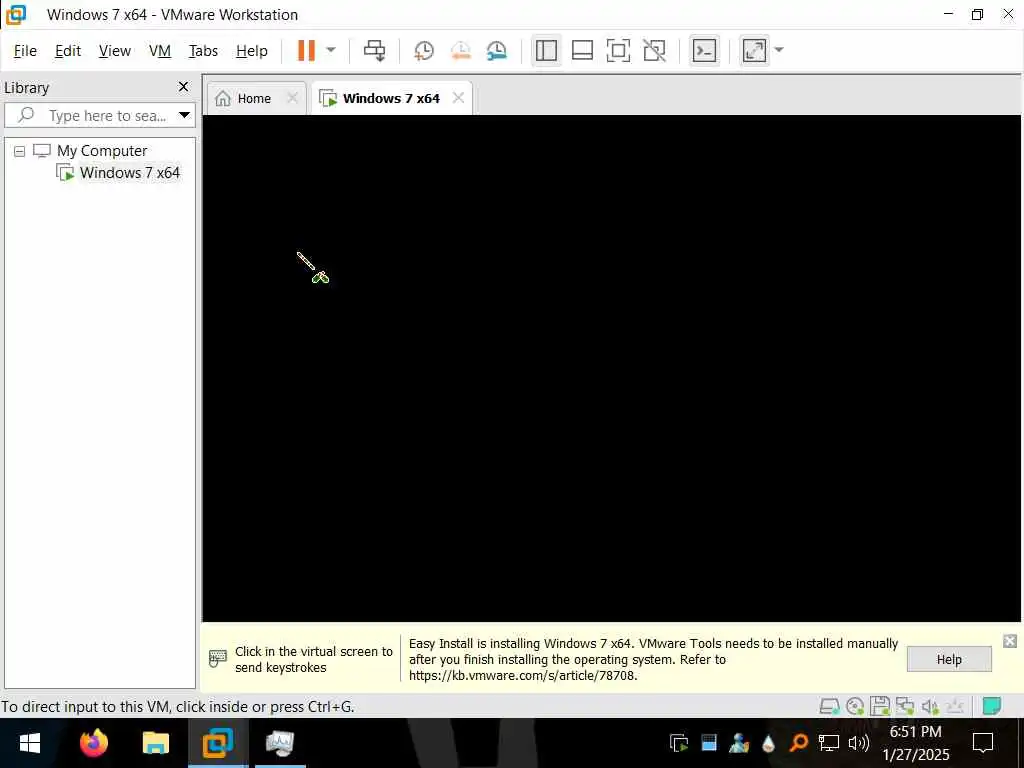
Task: Toggle the thumbnail bar view button
Action: 582,50
